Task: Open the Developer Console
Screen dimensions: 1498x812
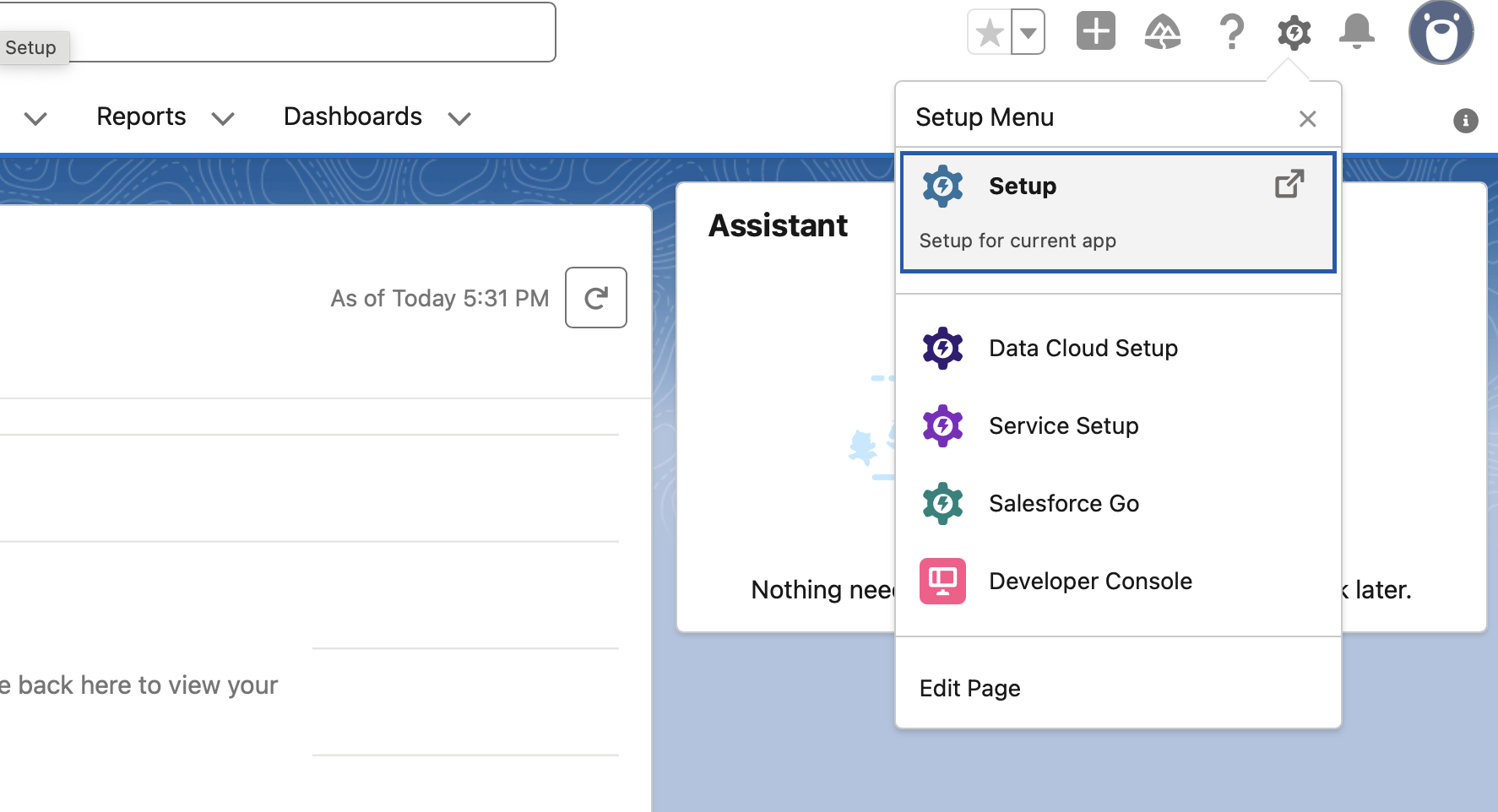Action: (1089, 581)
